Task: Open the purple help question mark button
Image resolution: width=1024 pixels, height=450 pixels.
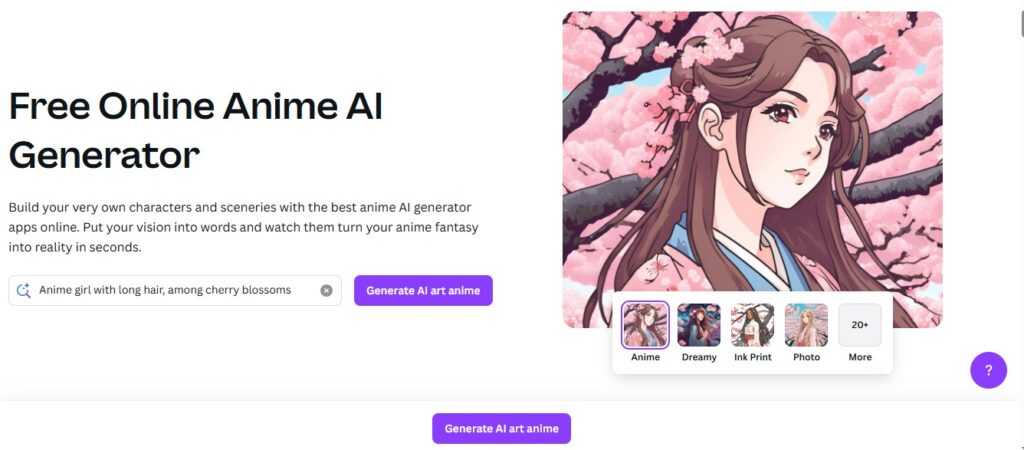Action: [x=988, y=370]
